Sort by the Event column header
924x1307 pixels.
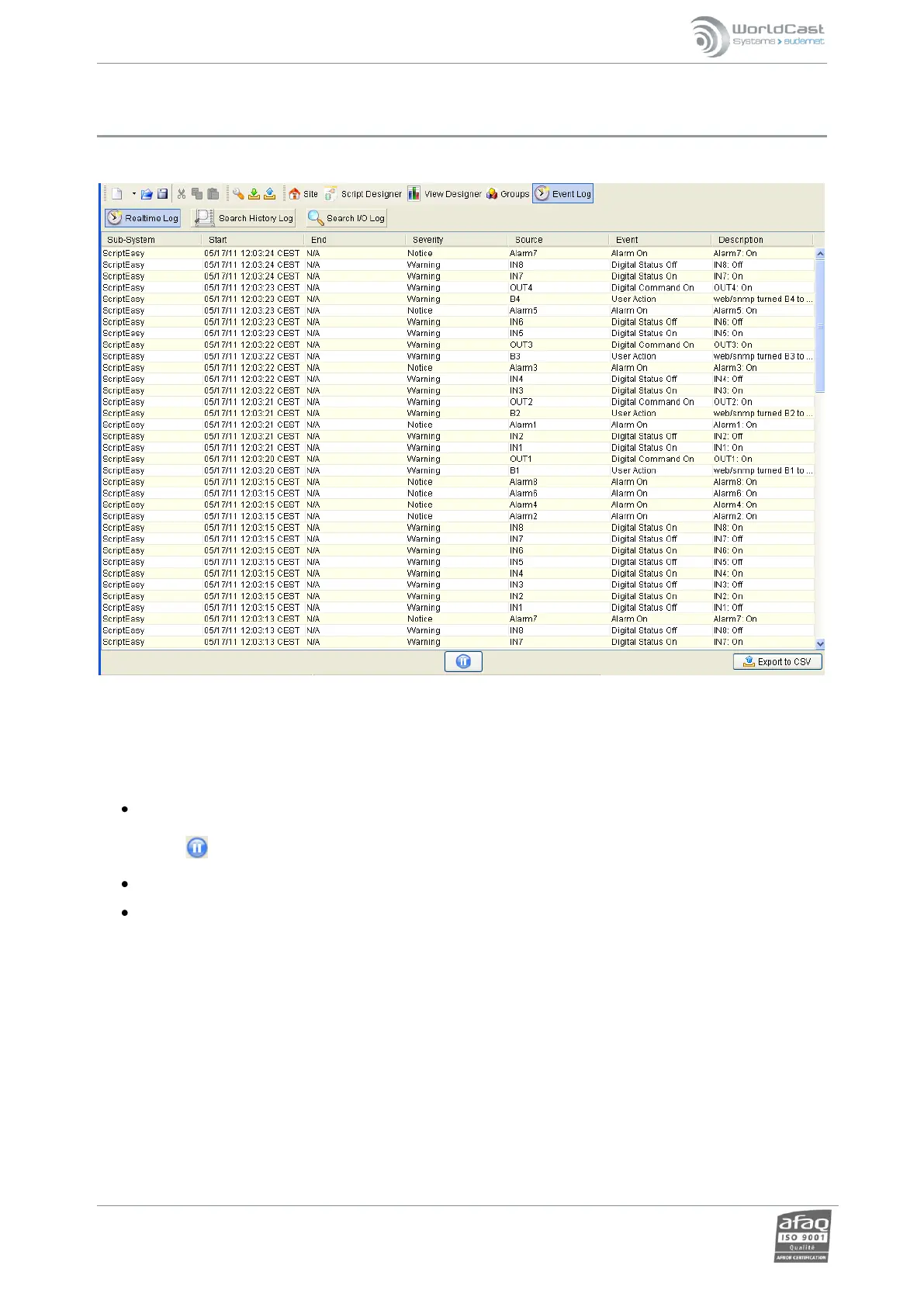[x=659, y=240]
